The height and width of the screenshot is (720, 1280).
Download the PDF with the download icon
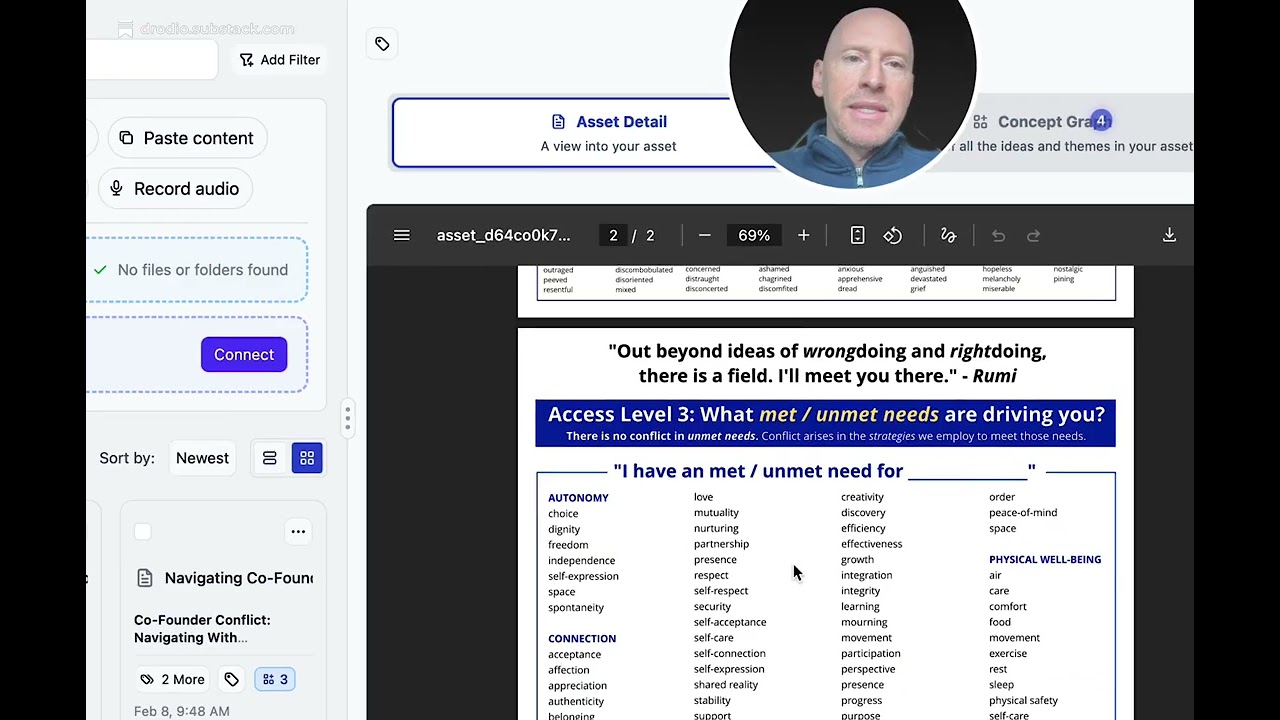pyautogui.click(x=1169, y=235)
